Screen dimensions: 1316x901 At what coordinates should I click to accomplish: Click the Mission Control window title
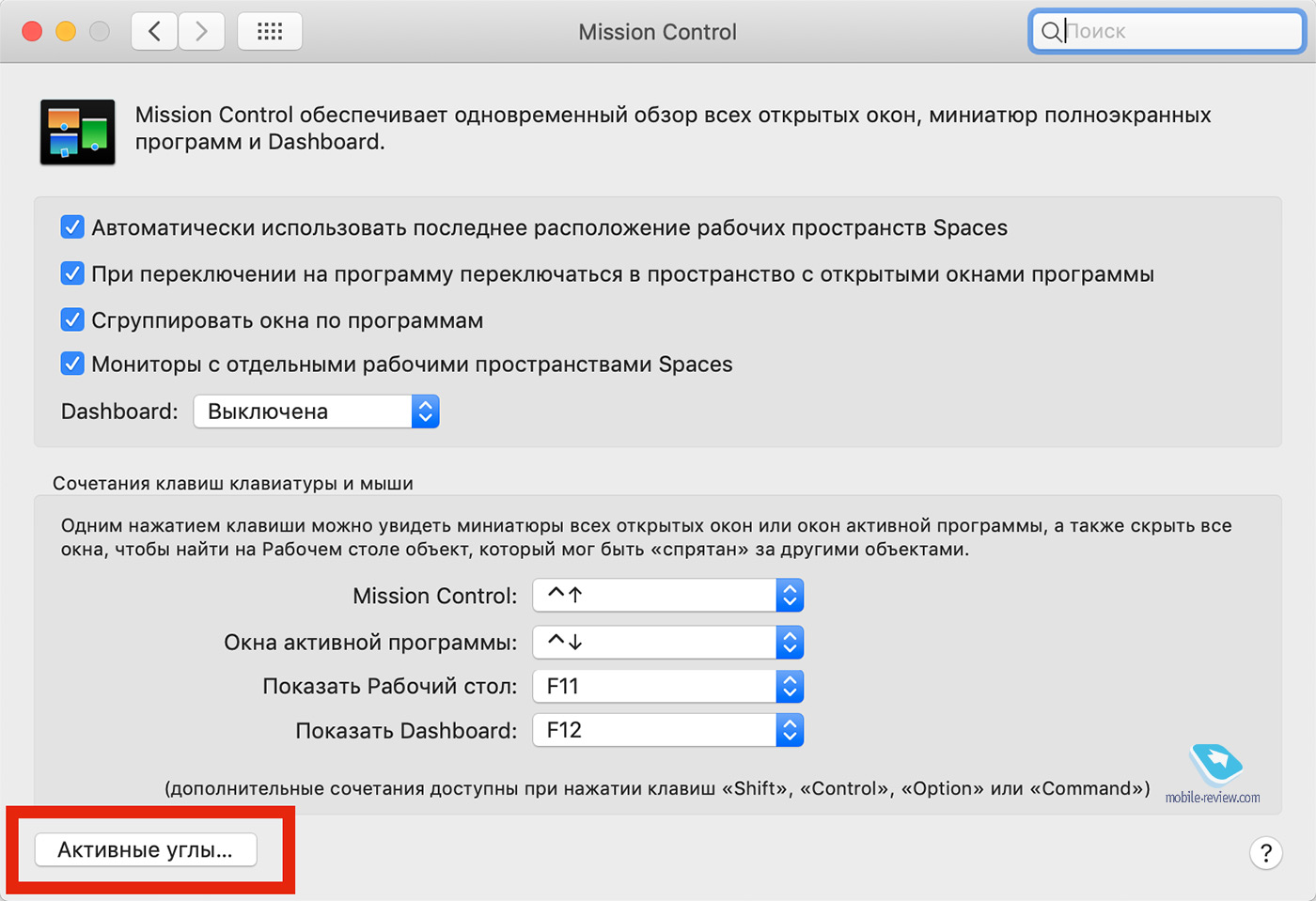pos(658,32)
